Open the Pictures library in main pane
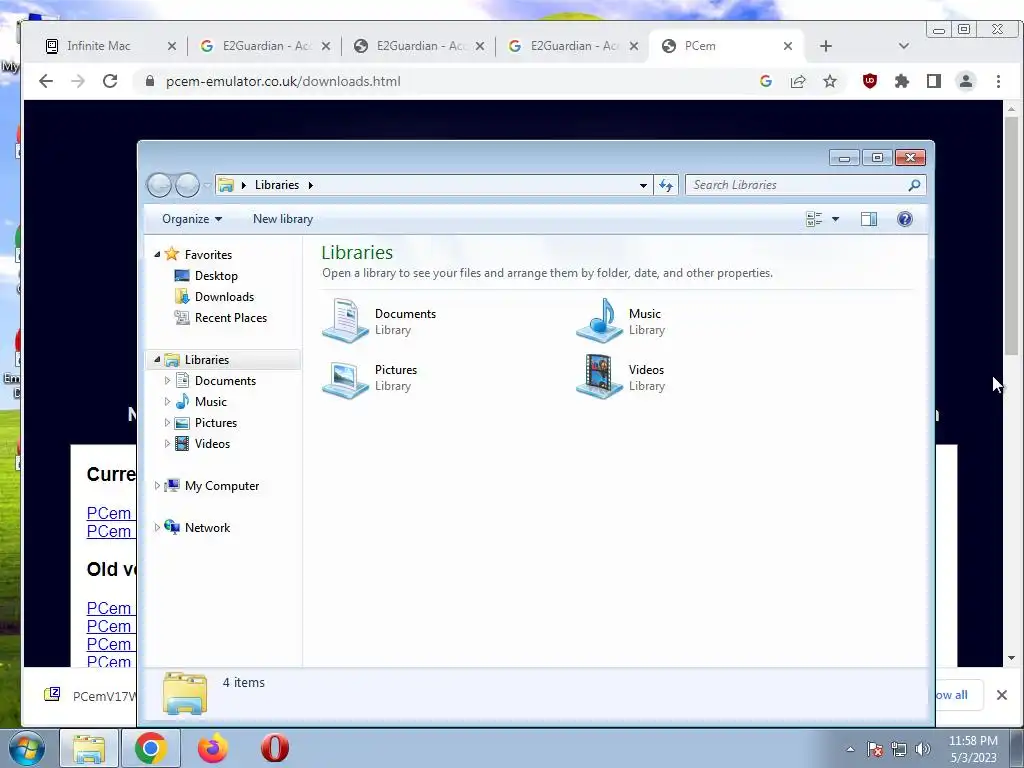The height and width of the screenshot is (768, 1024). (370, 377)
